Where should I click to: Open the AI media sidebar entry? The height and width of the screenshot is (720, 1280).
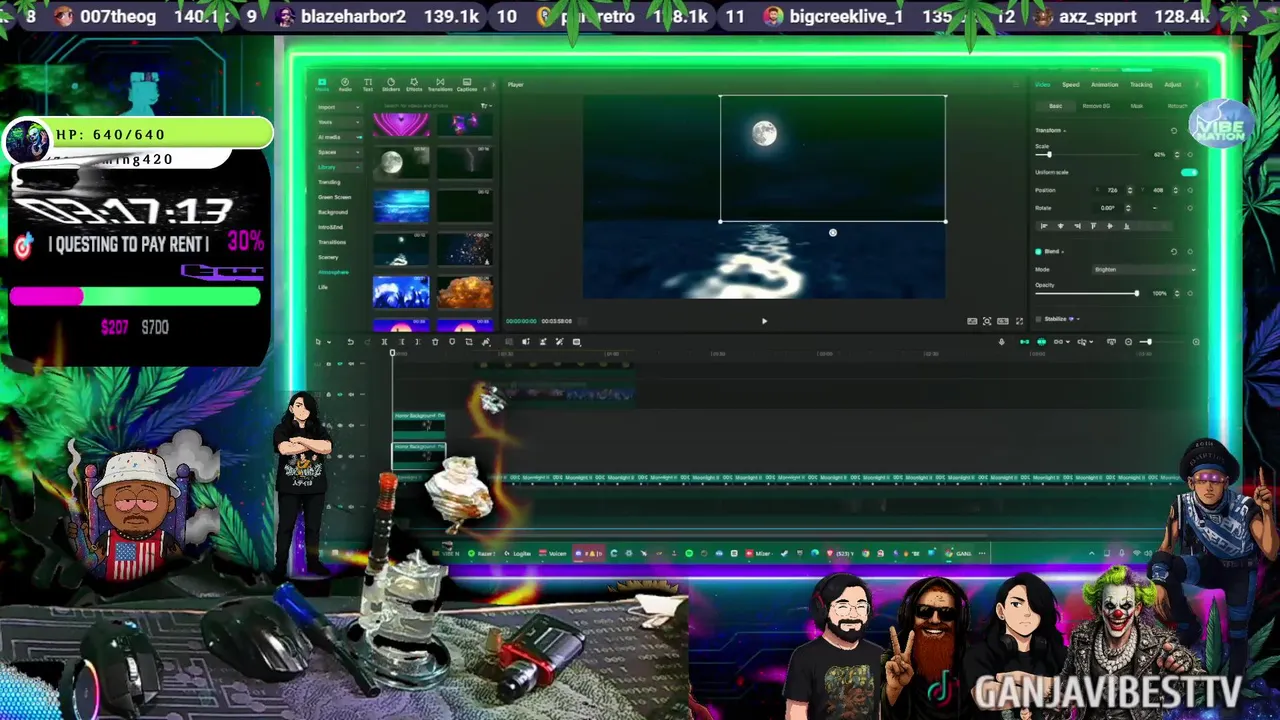tap(339, 137)
